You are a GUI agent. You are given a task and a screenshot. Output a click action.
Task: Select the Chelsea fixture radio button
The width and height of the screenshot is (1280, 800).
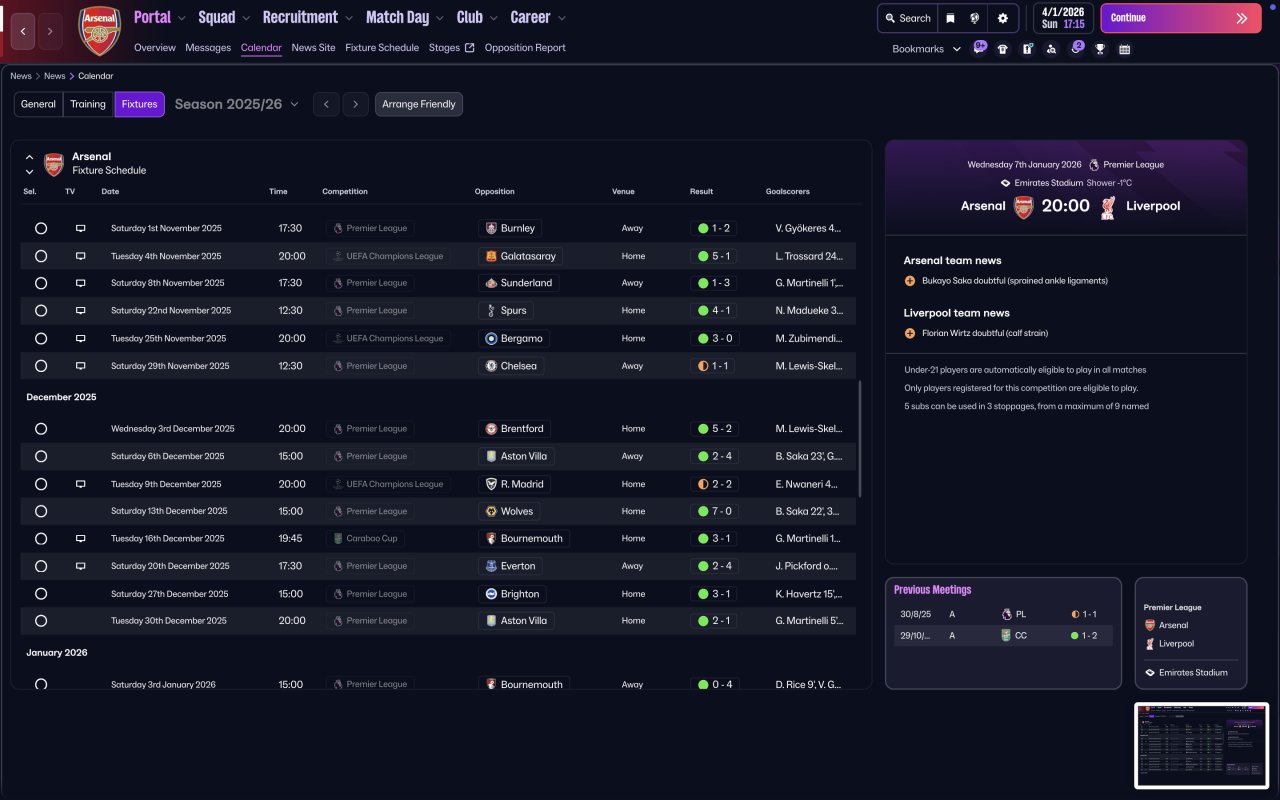point(41,366)
